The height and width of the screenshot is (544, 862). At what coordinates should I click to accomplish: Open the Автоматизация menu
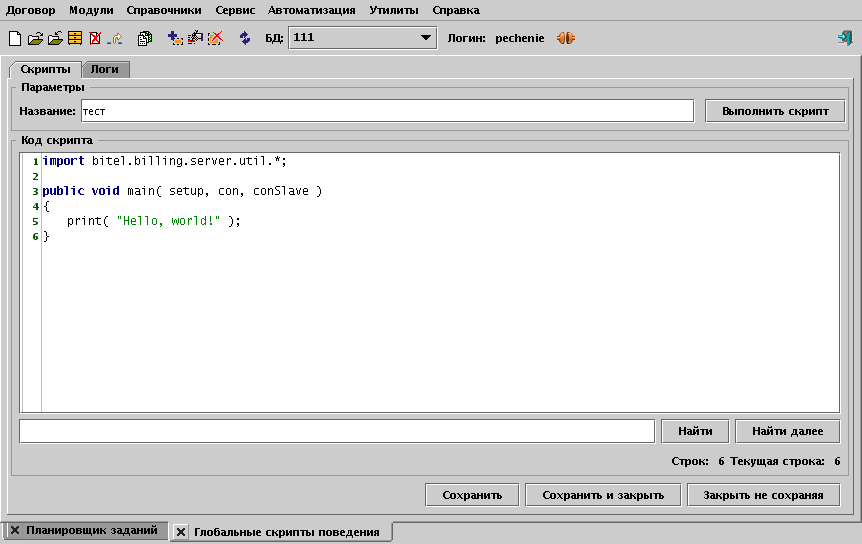[311, 10]
